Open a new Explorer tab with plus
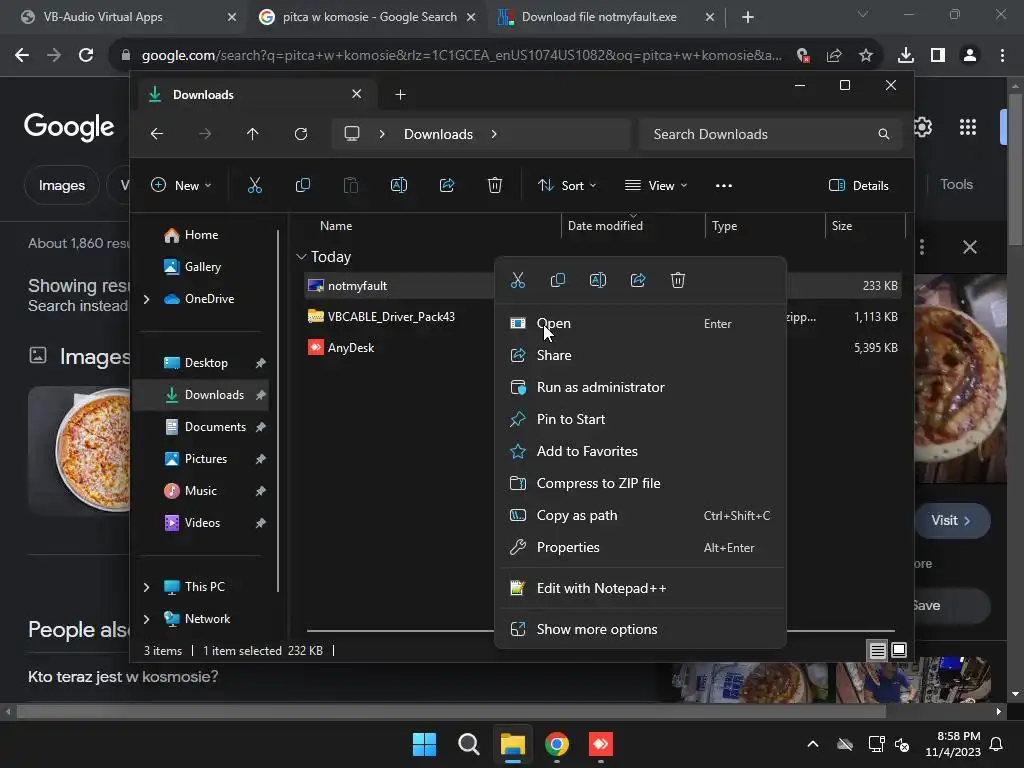Viewport: 1024px width, 768px height. pos(400,95)
